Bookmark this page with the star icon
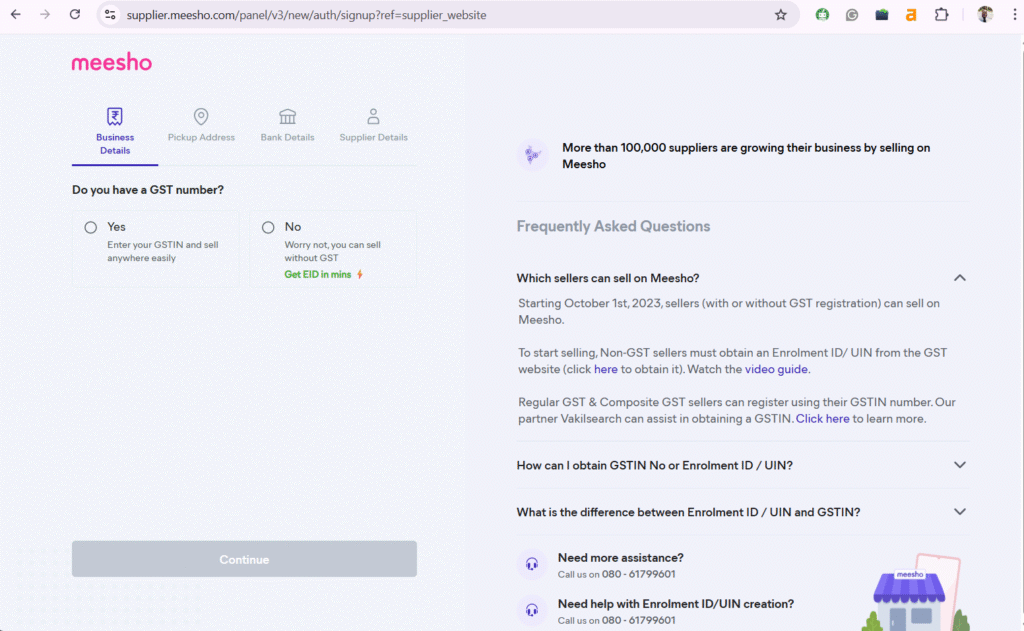The width and height of the screenshot is (1024, 631). click(781, 15)
